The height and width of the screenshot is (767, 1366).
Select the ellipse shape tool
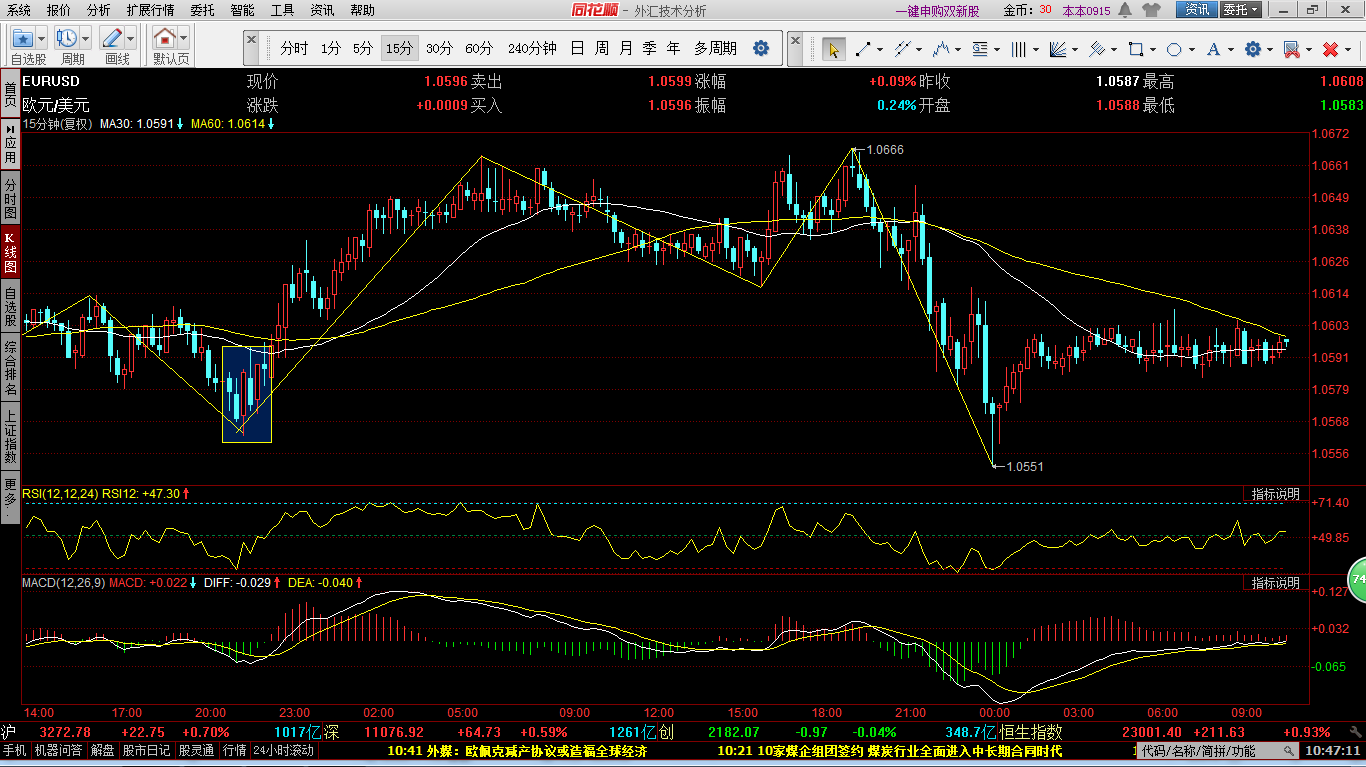pyautogui.click(x=1174, y=49)
